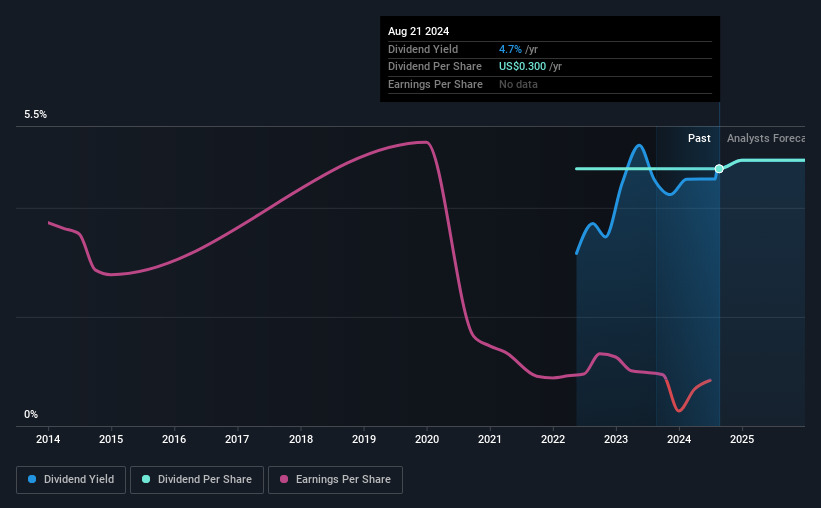Click the US$0.300 dividend per share value

coord(522,67)
